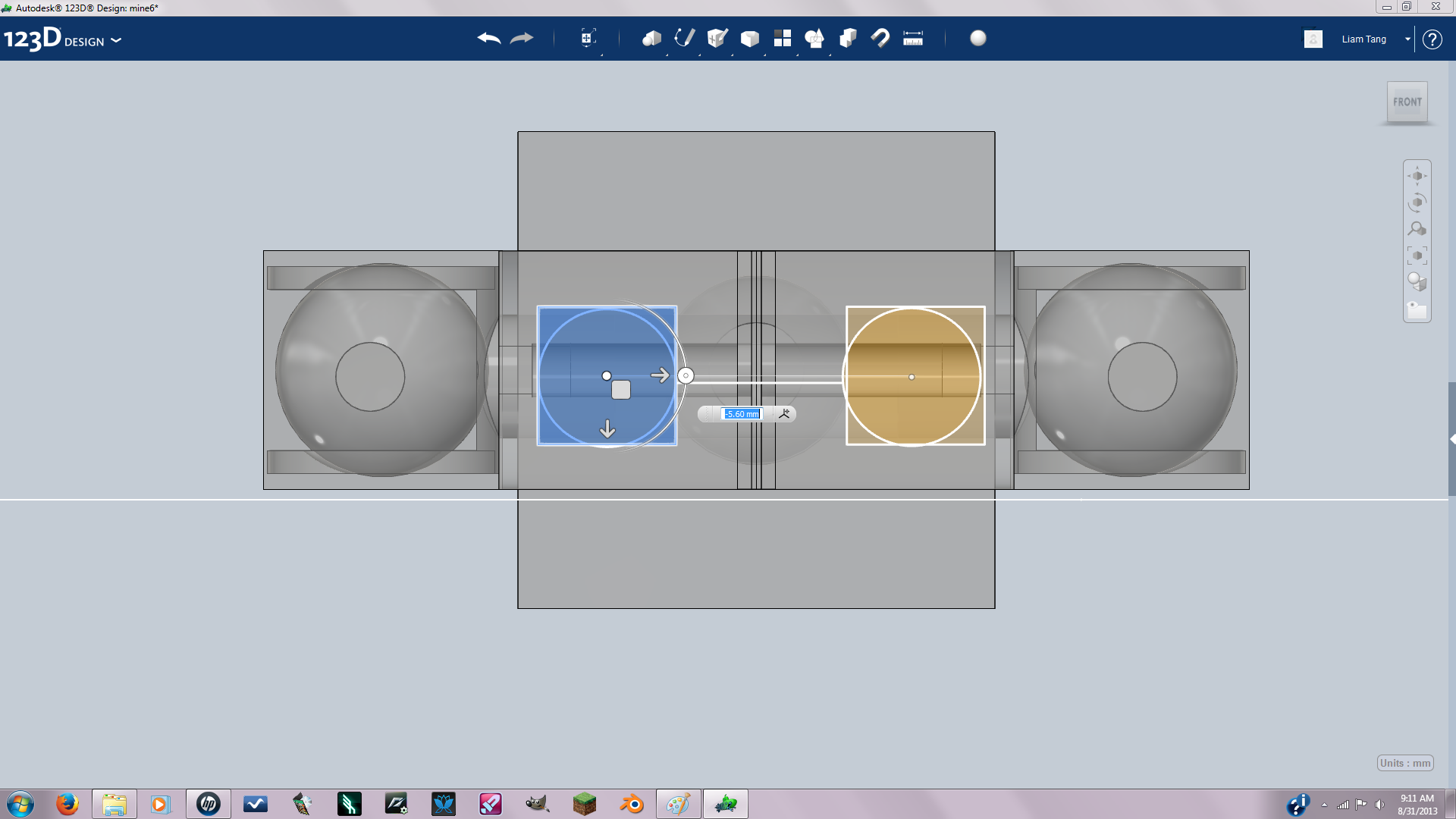Toggle show/hide solids and sketches visibility

1417,309
